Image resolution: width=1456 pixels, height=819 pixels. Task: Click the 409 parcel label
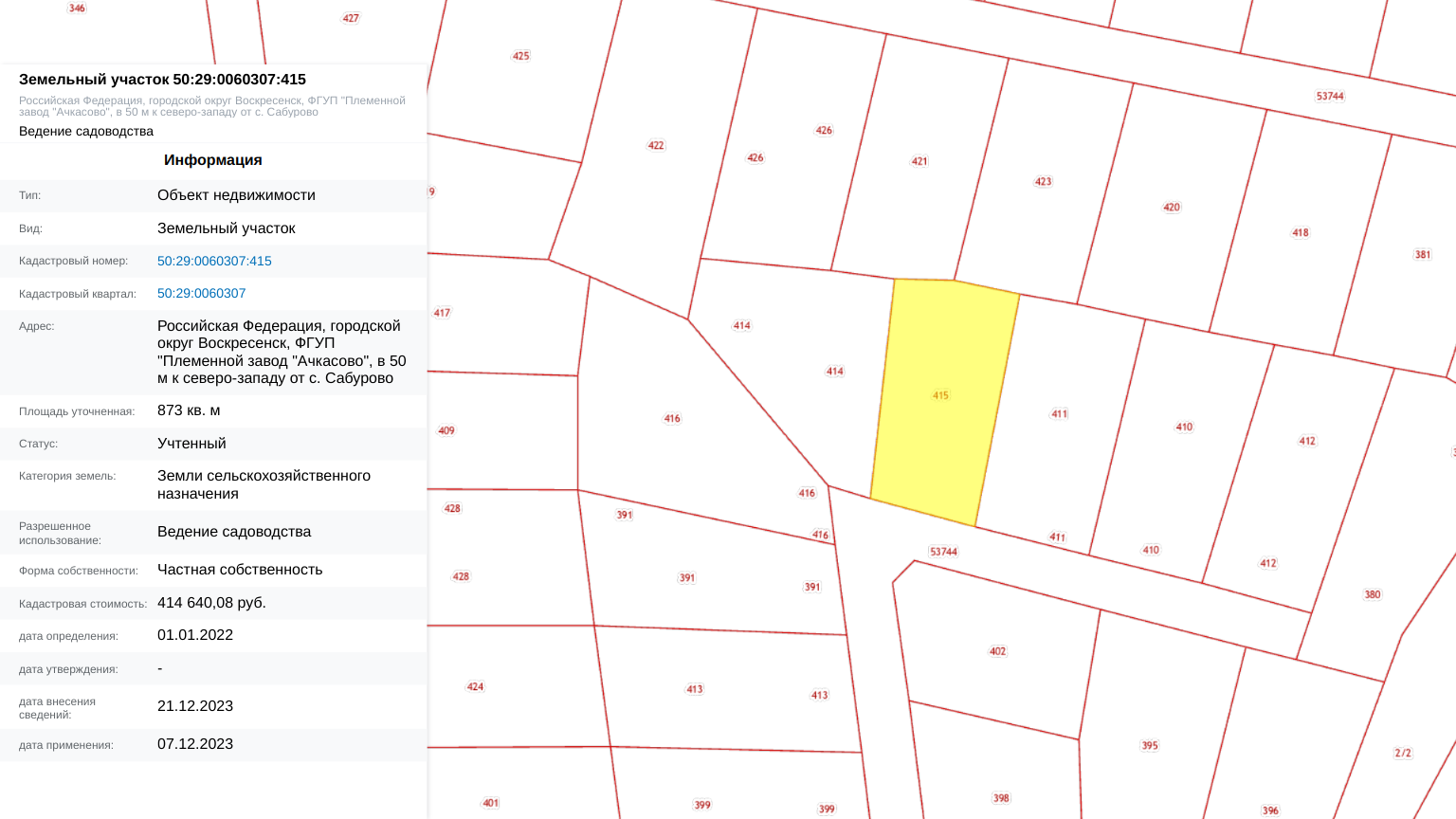point(446,430)
